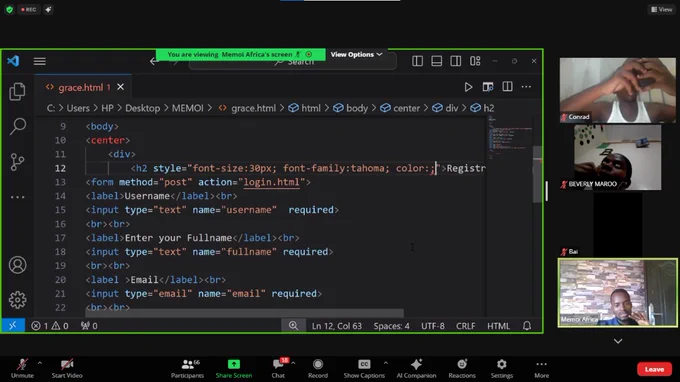Open the Zoom Chat panel
Screen dimensions: 680x382
(x=278, y=369)
